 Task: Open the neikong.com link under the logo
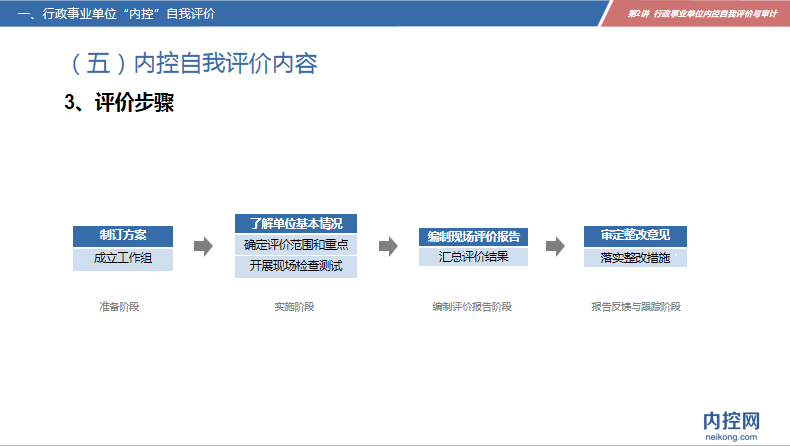[732, 437]
